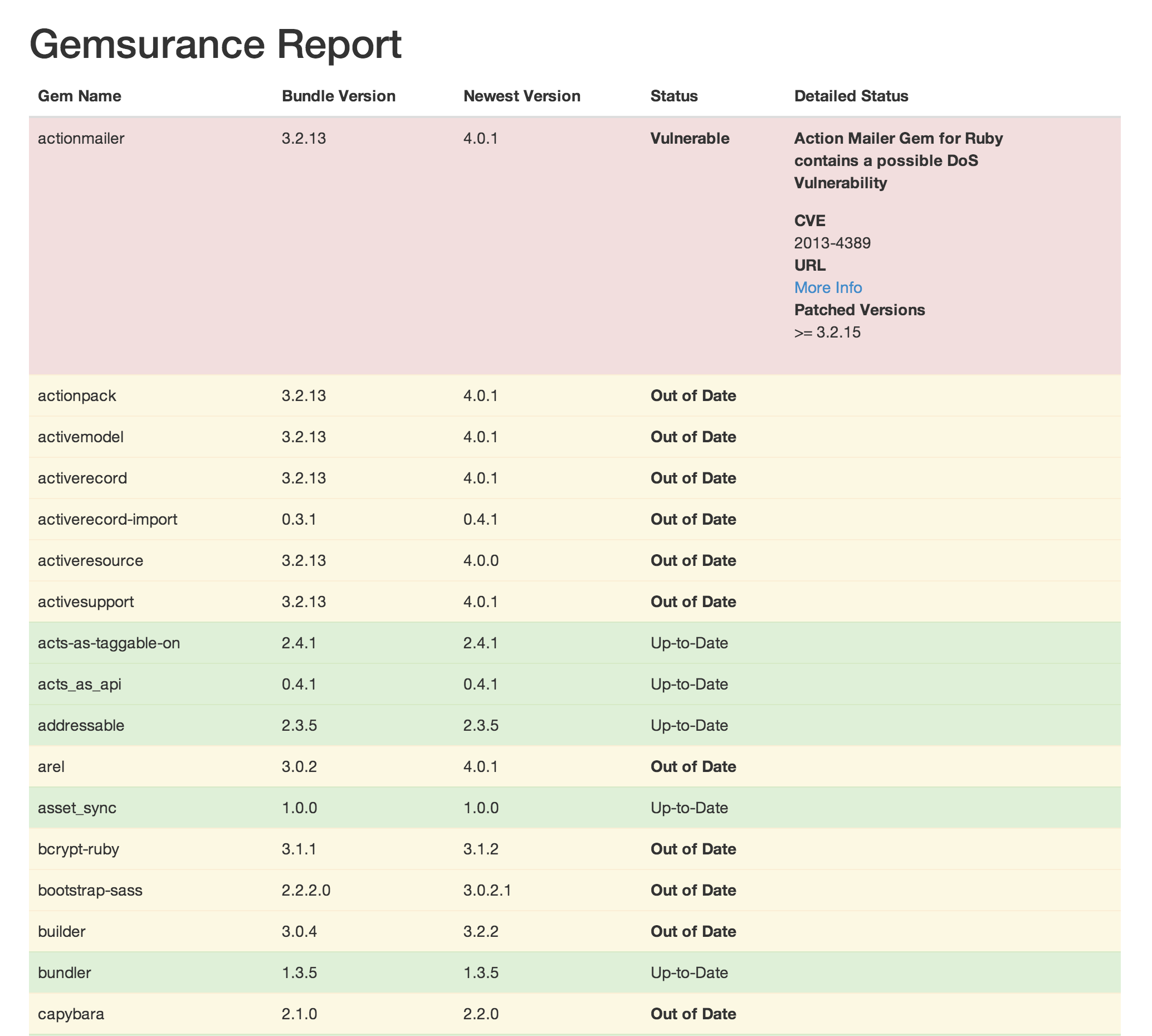The height and width of the screenshot is (1036, 1152).
Task: Click the arel newest version 4.0.1
Action: (480, 767)
